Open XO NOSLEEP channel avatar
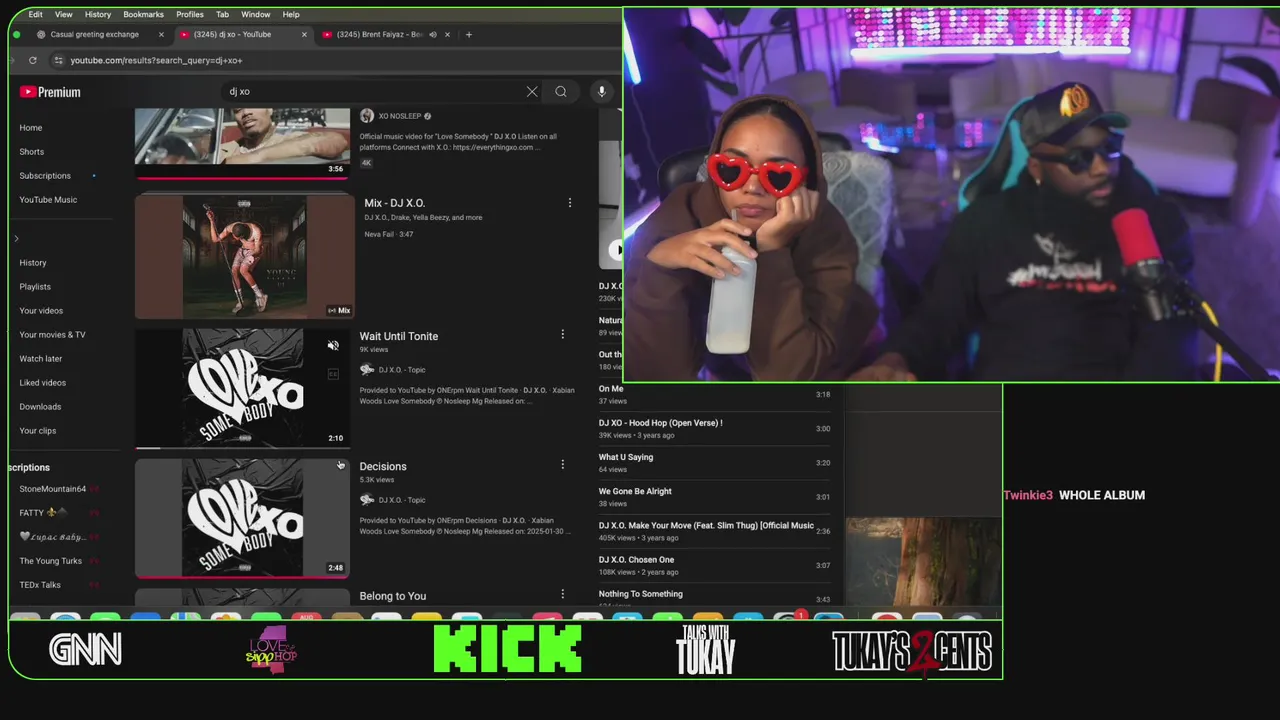The height and width of the screenshot is (720, 1280). tap(367, 116)
